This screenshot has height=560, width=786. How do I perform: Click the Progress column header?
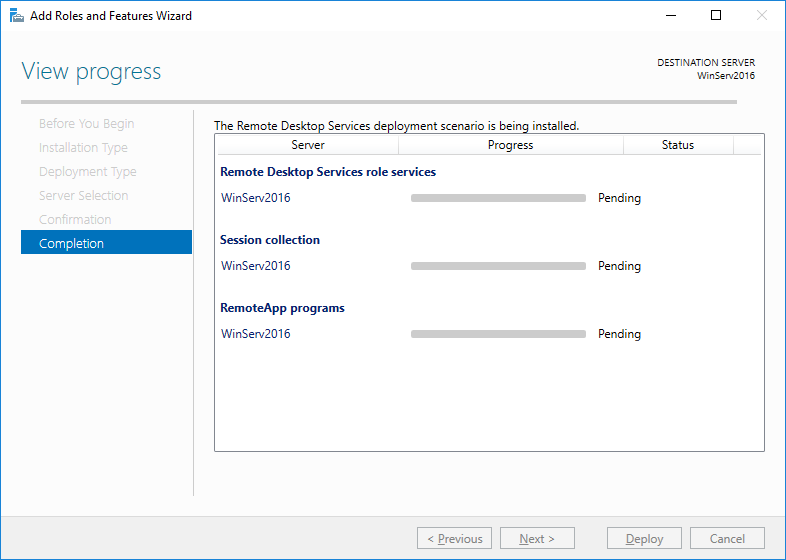(x=510, y=145)
